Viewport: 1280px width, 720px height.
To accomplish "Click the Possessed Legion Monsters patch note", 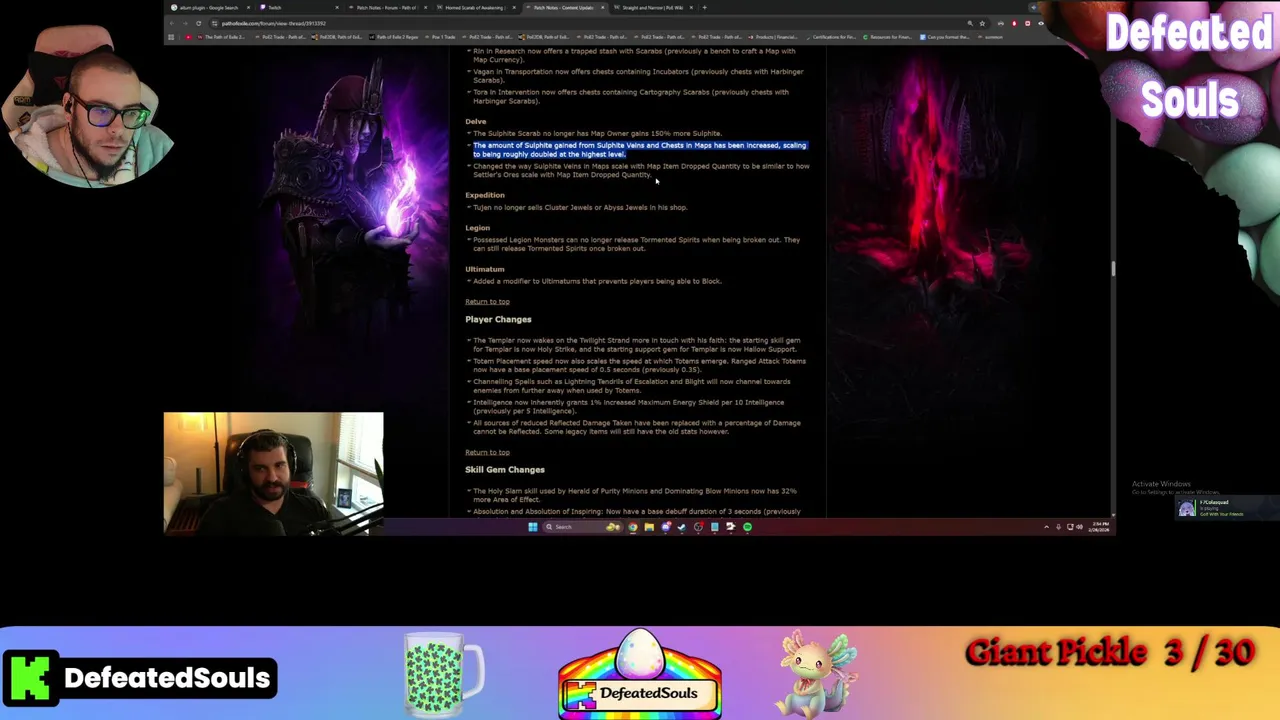I will (x=637, y=244).
